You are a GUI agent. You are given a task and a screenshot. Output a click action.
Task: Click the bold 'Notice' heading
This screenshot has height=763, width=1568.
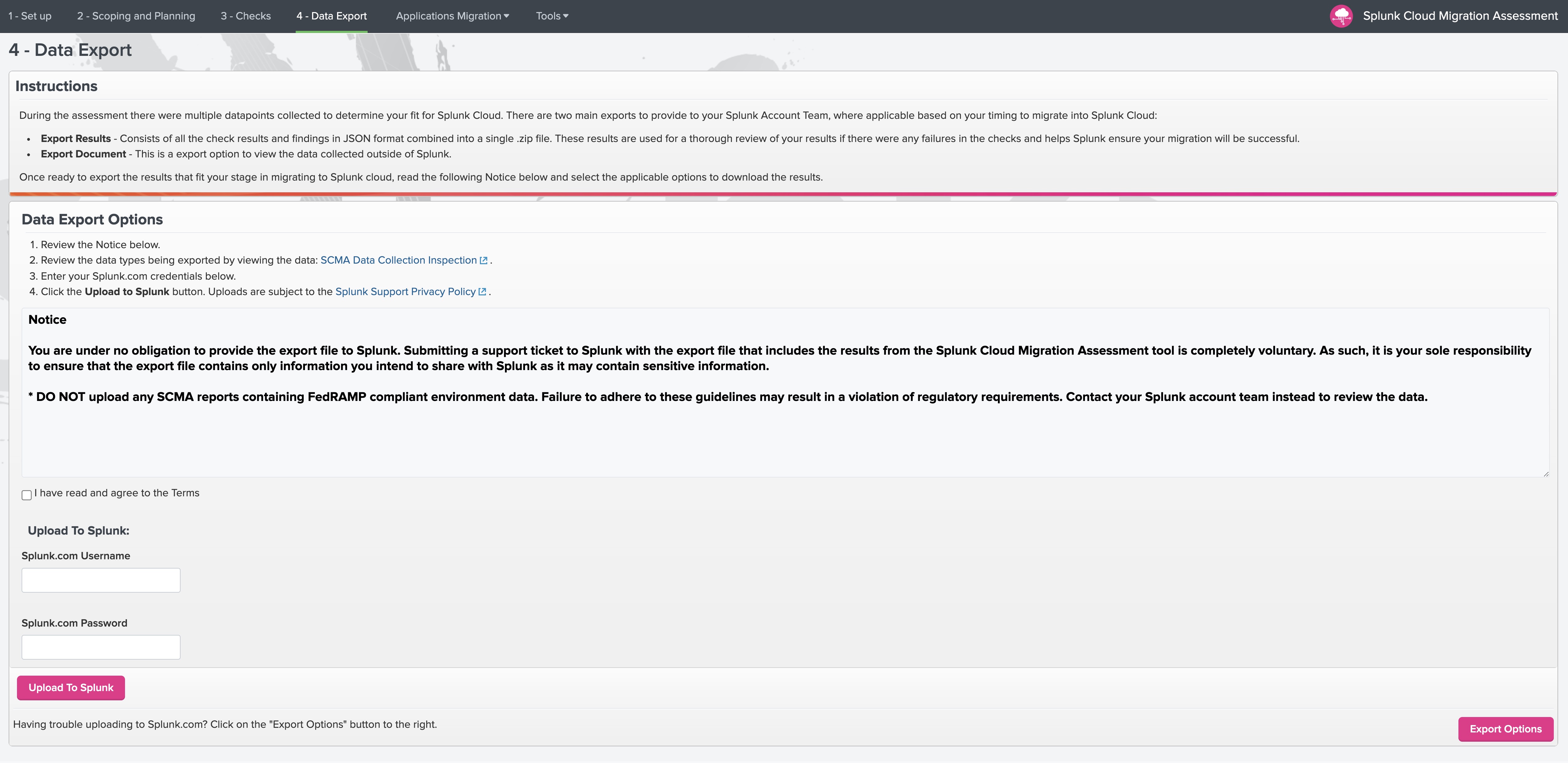pos(48,320)
